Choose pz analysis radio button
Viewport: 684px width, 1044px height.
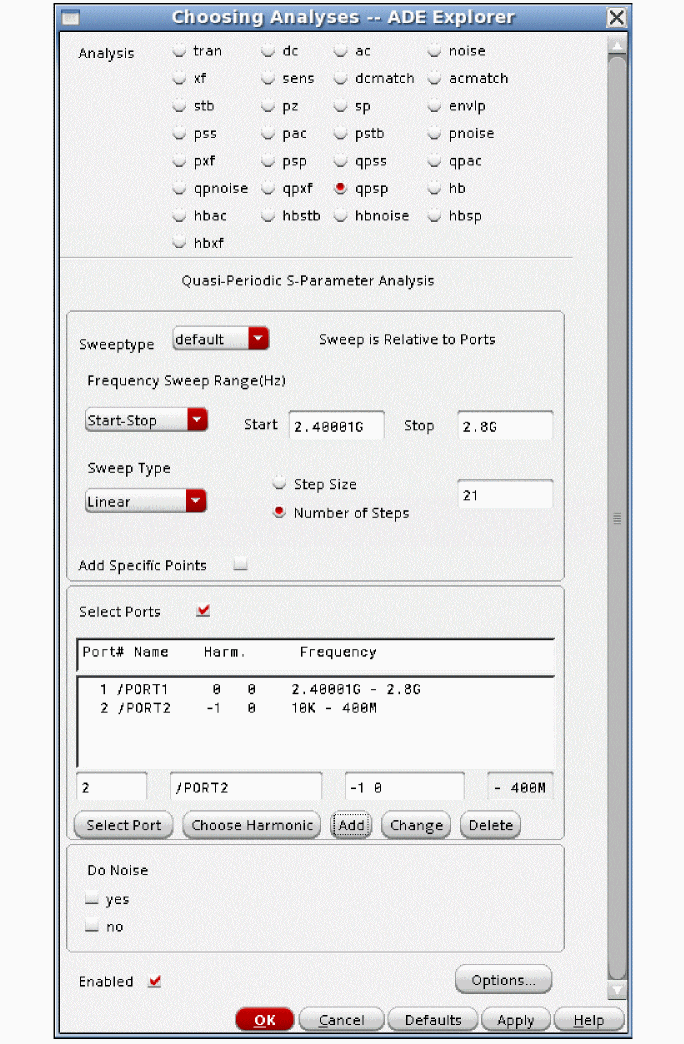tap(268, 106)
